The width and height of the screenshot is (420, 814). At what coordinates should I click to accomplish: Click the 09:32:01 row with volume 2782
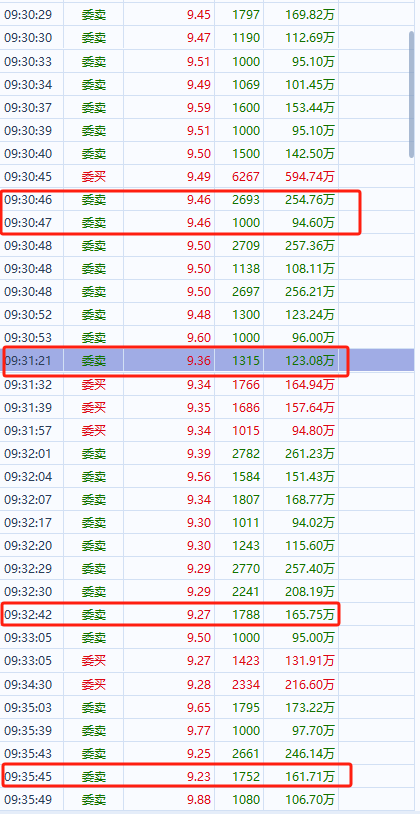[x=208, y=454]
